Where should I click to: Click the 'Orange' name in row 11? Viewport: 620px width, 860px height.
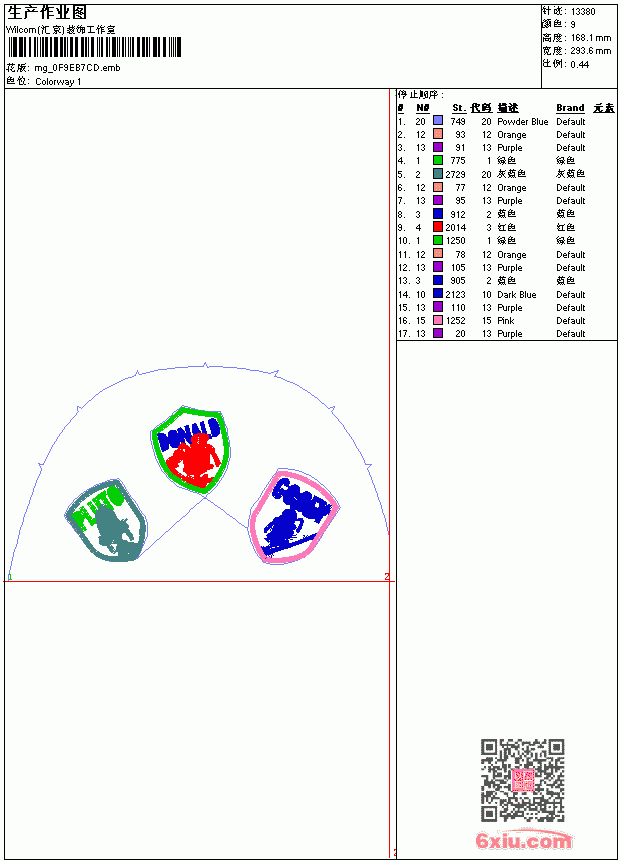click(511, 255)
